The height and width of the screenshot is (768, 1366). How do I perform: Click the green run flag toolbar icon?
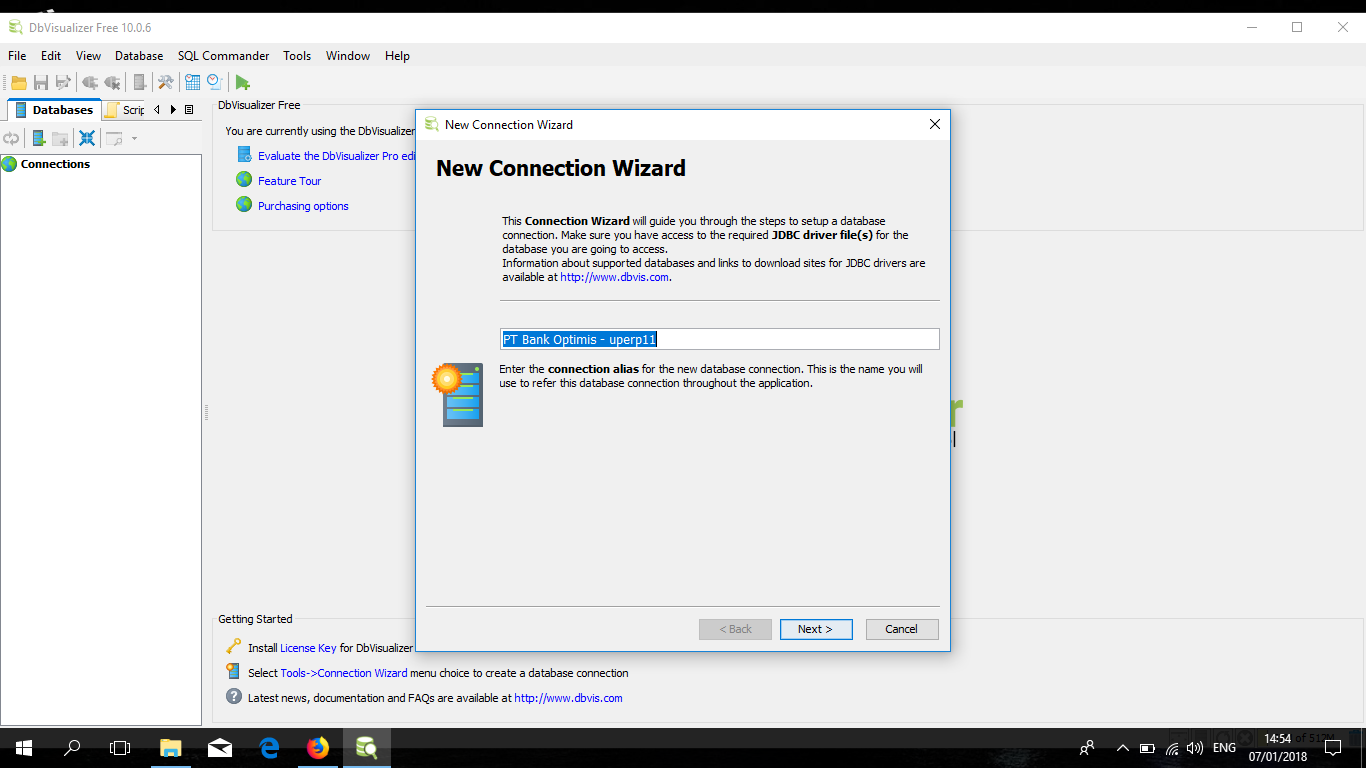click(242, 82)
